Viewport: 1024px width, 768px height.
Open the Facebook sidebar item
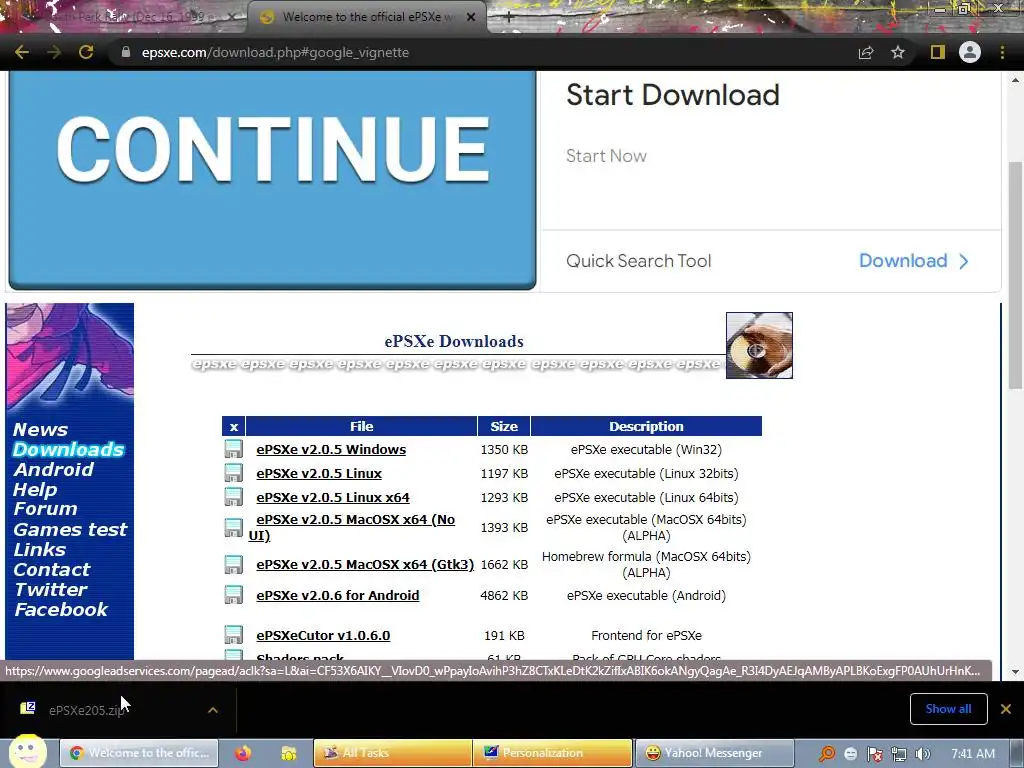click(x=61, y=610)
